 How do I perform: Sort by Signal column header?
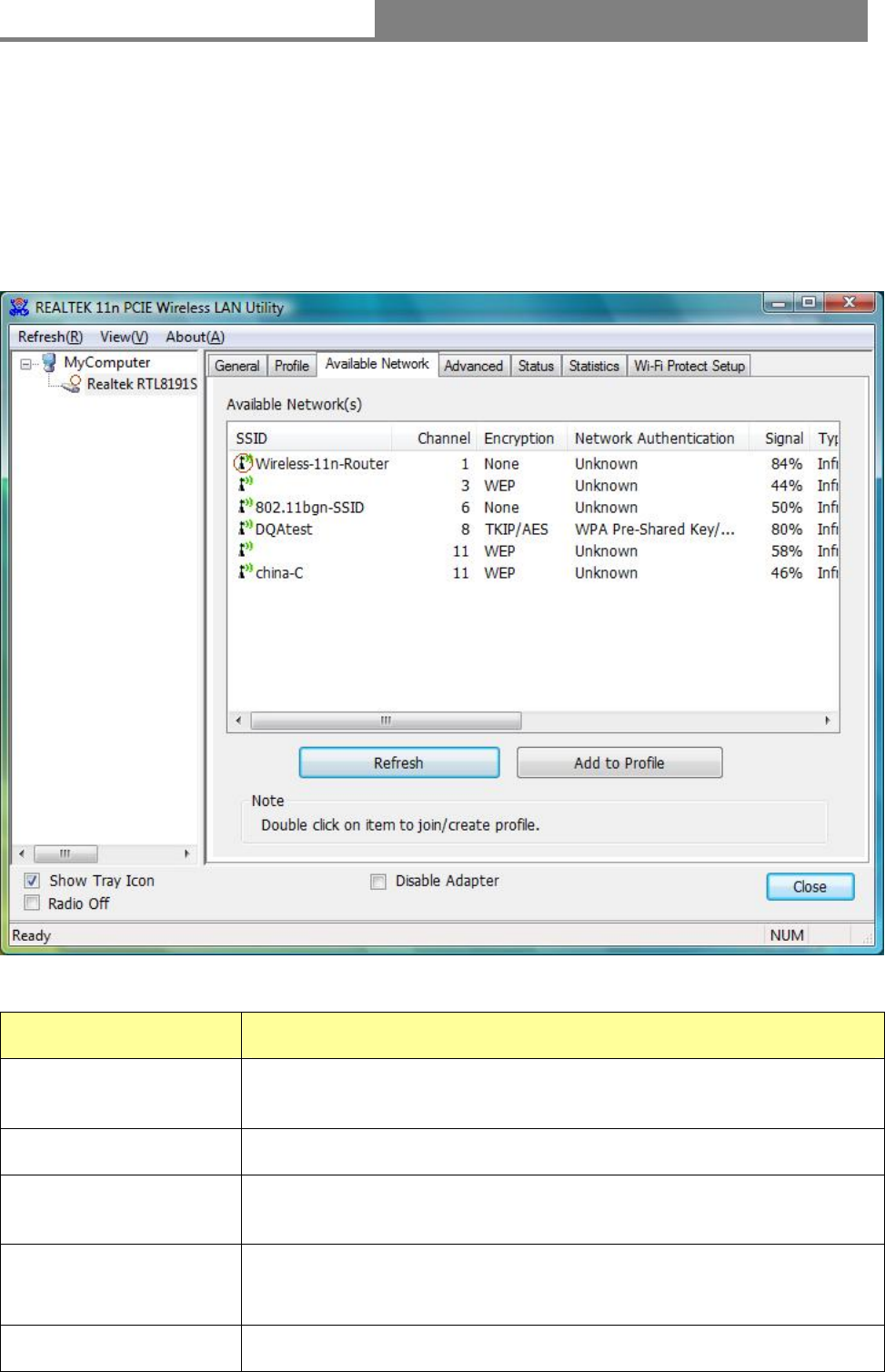click(780, 439)
